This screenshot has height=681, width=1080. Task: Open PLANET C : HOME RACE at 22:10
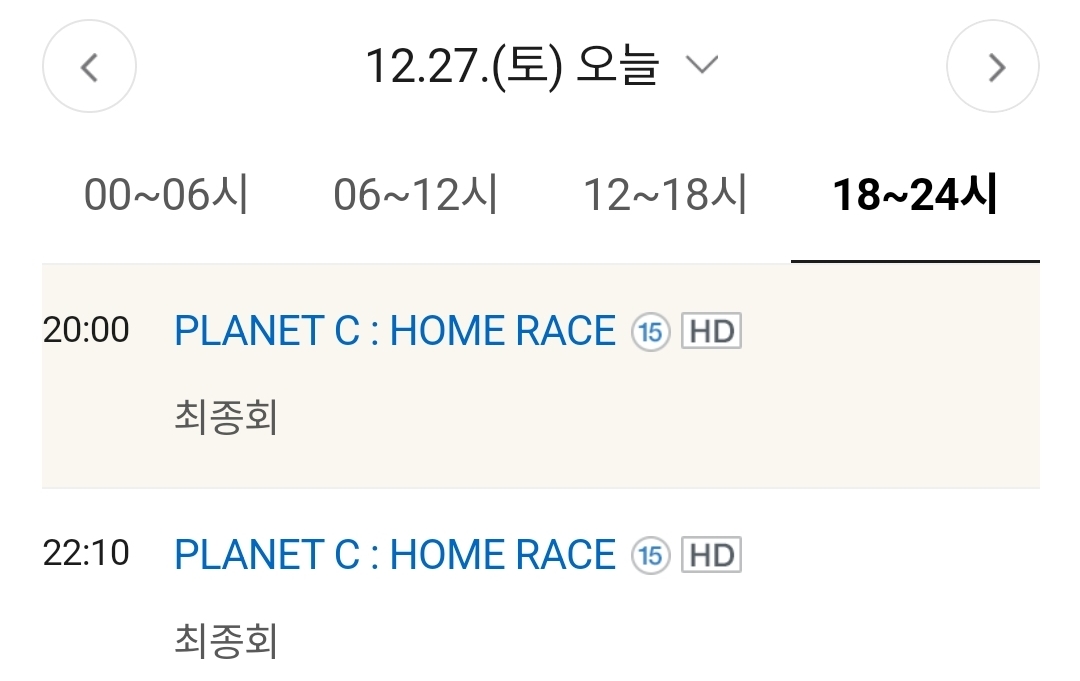[x=395, y=554]
